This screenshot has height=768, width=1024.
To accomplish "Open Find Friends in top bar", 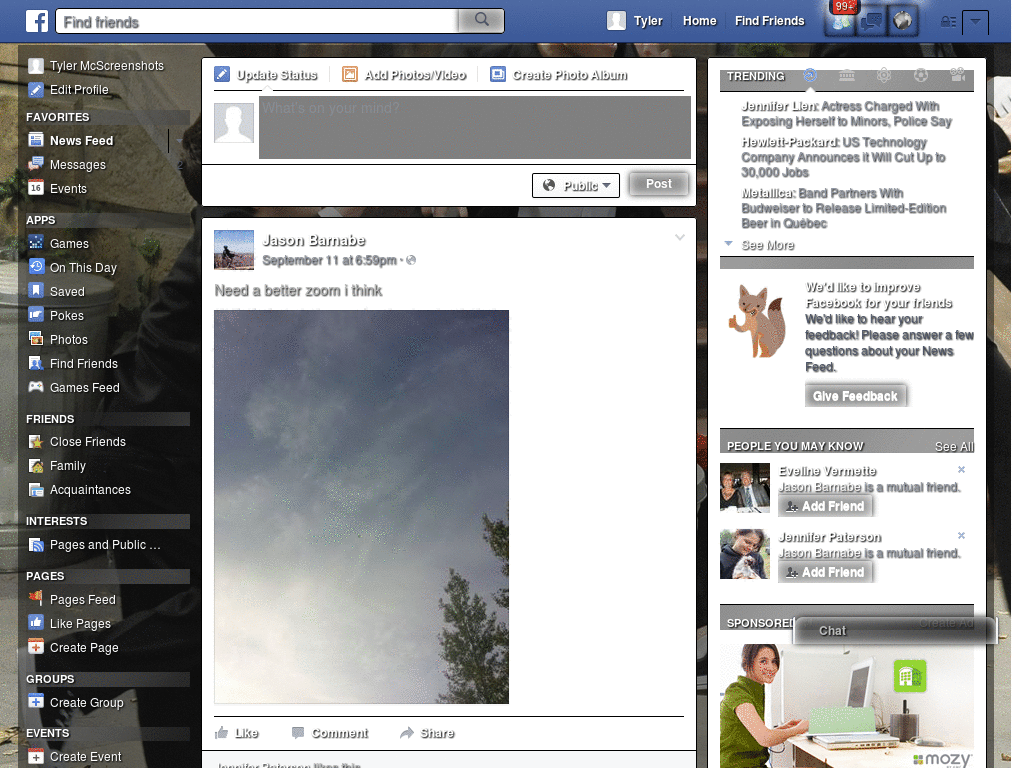I will [x=769, y=21].
